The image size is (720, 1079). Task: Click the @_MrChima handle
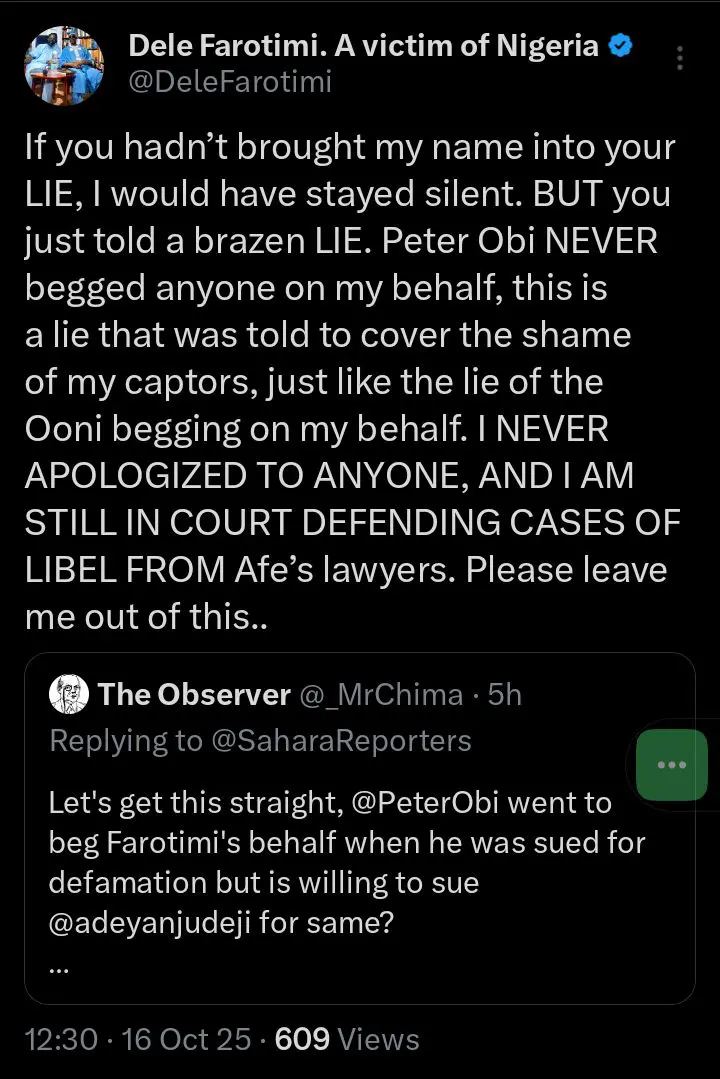point(383,694)
